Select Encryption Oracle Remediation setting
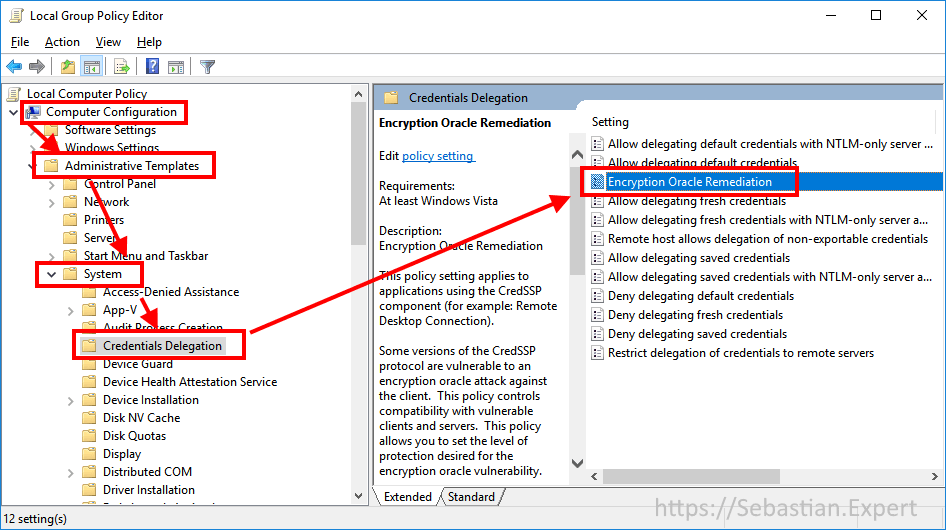The width and height of the screenshot is (946, 530). [x=690, y=182]
